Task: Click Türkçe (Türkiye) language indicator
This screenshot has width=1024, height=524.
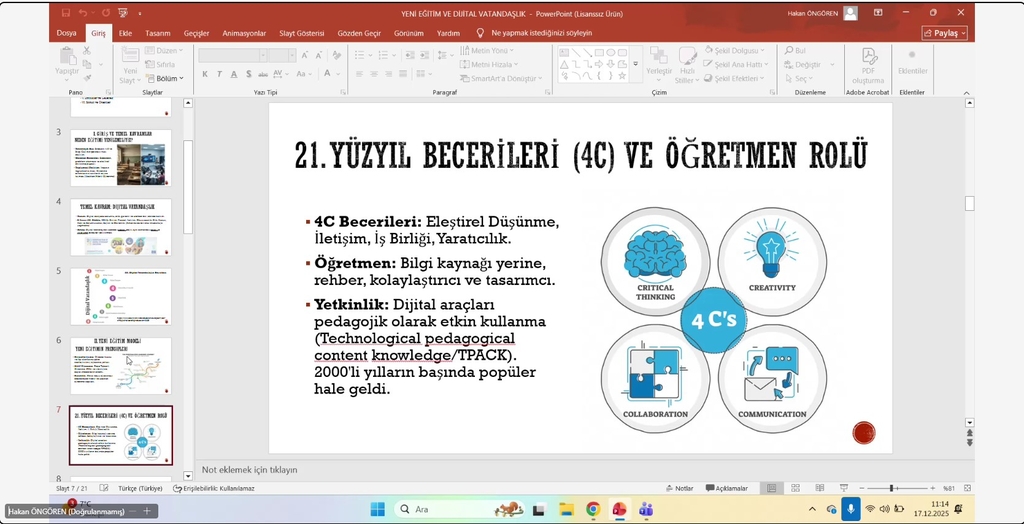Action: tap(140, 488)
